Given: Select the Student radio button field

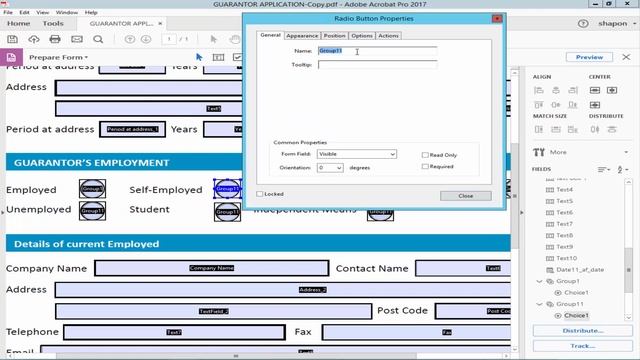Looking at the screenshot, I should tap(227, 212).
